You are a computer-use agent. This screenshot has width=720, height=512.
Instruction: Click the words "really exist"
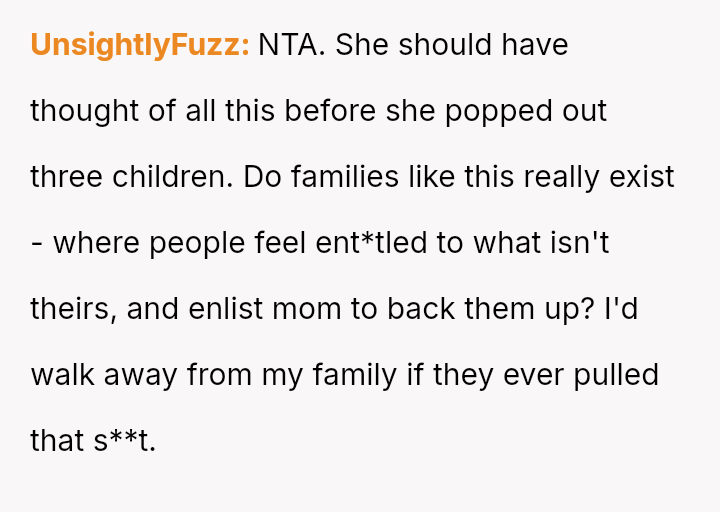tap(603, 177)
